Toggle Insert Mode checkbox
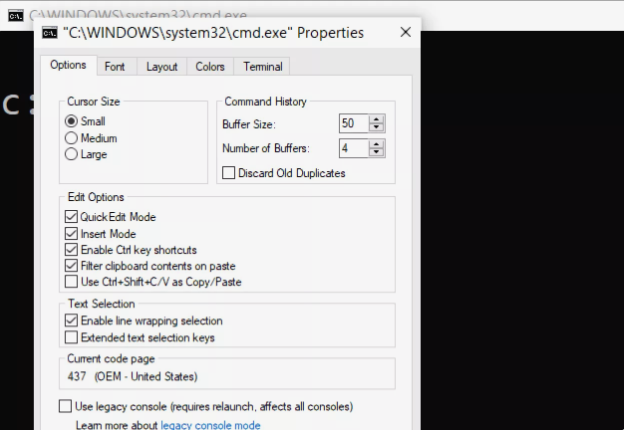The image size is (624, 431). [71, 234]
